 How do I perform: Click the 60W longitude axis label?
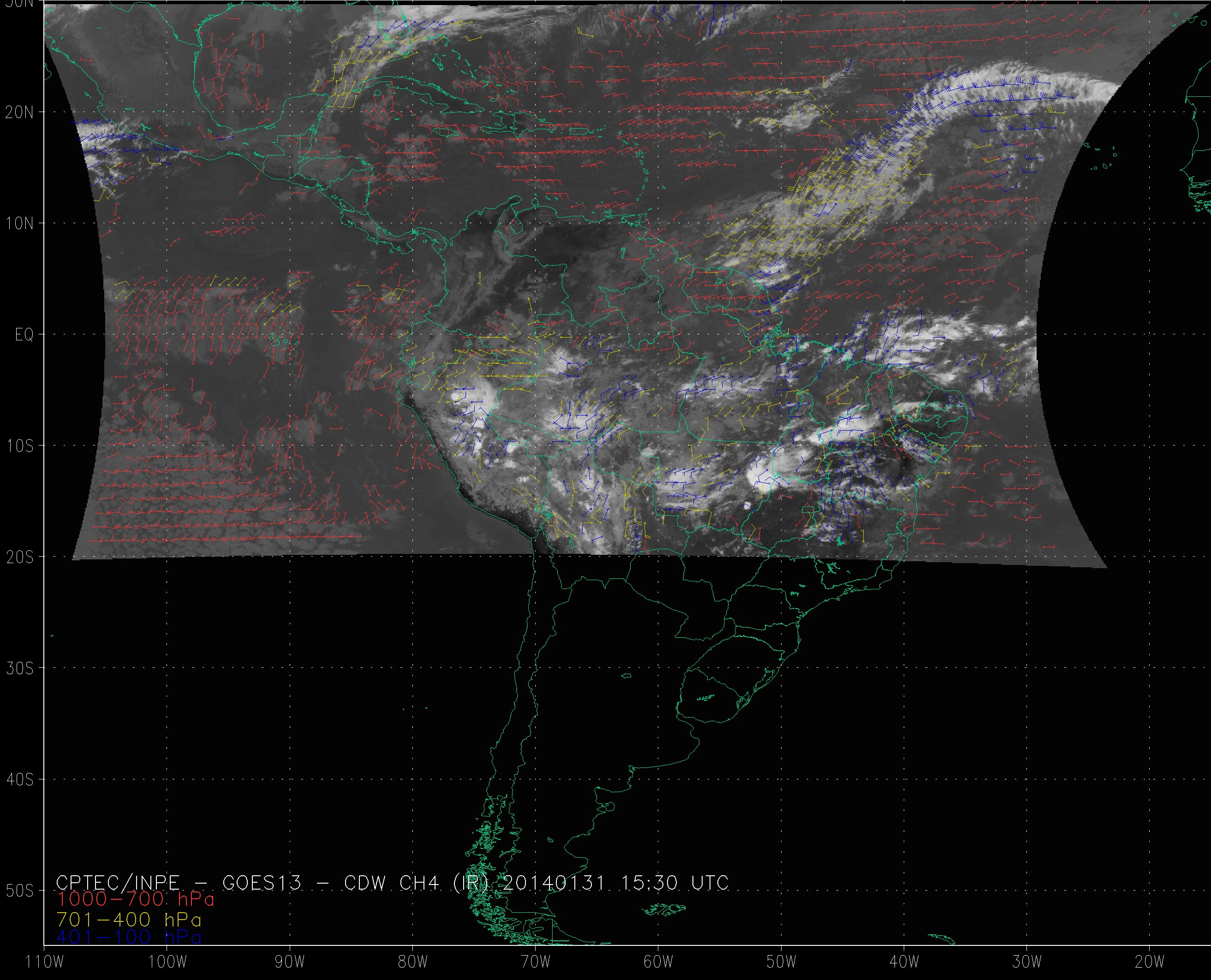coord(658,962)
